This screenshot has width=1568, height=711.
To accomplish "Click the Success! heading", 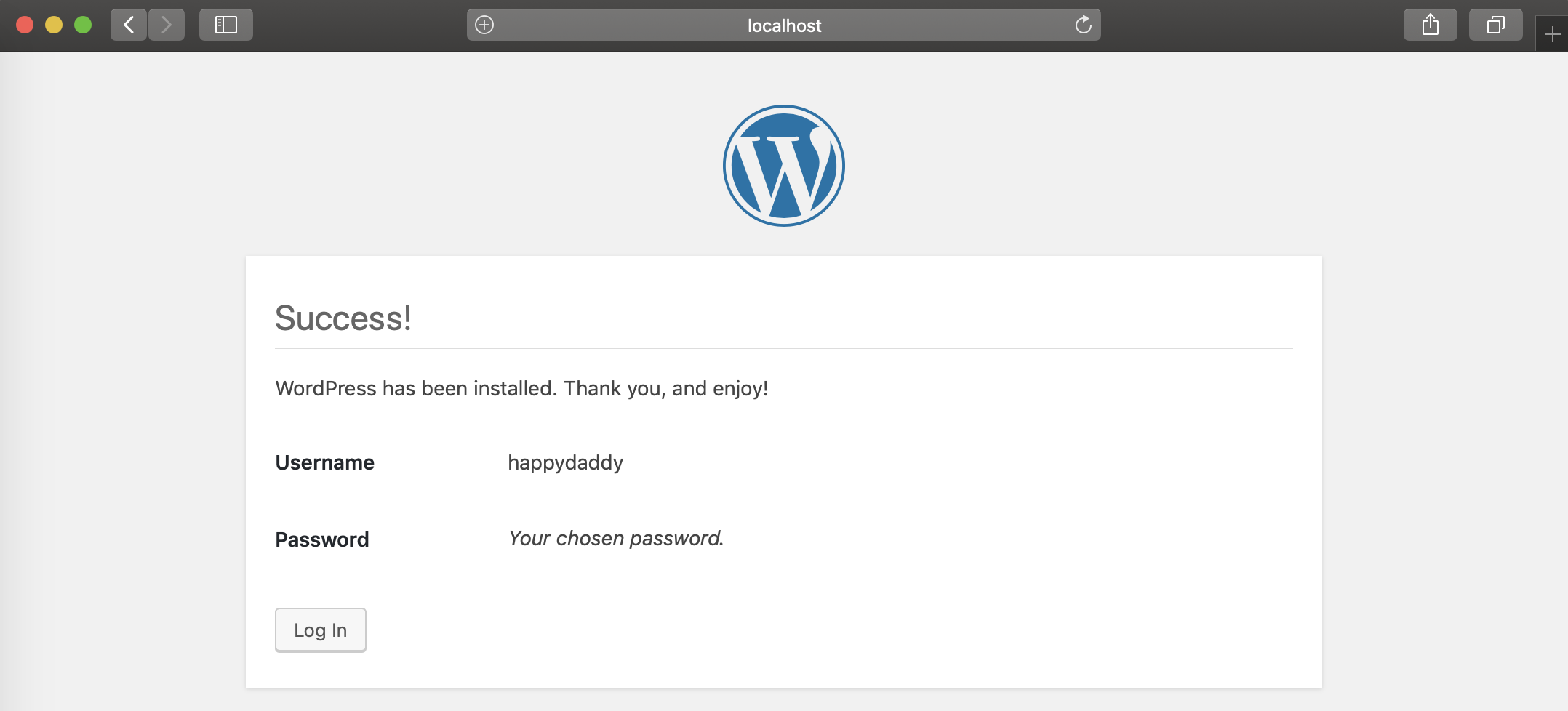I will tap(343, 318).
